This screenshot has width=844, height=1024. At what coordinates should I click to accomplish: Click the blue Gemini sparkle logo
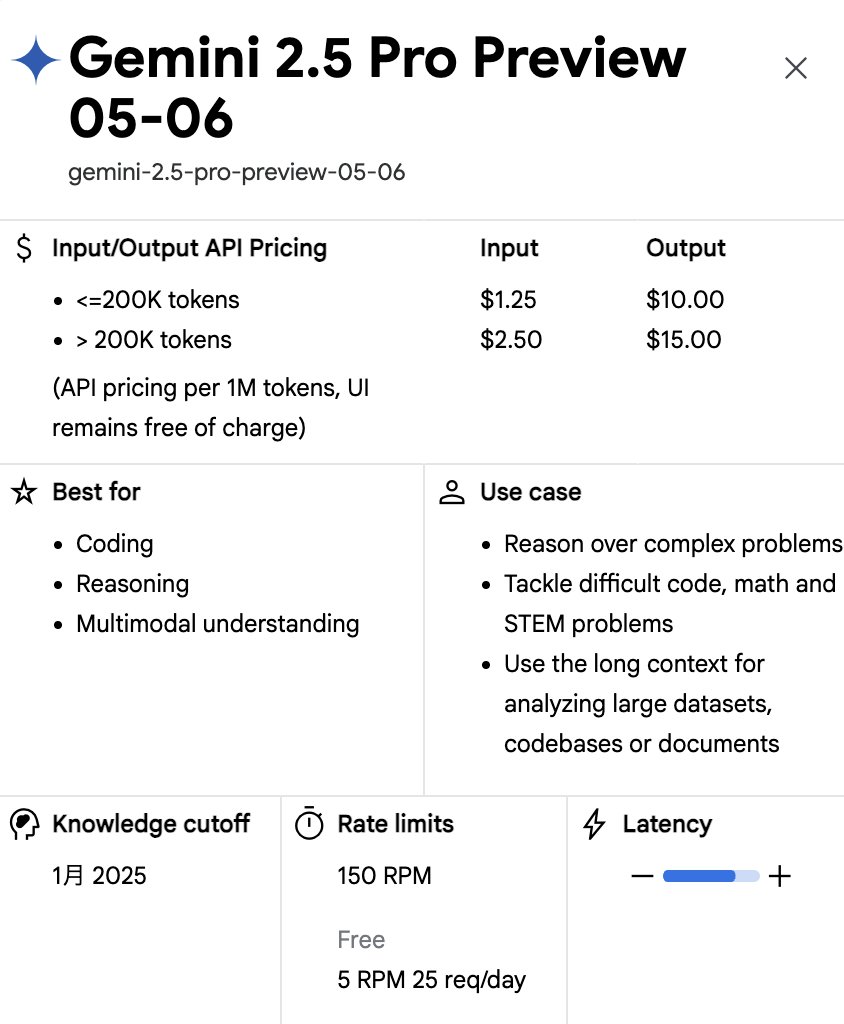(36, 59)
